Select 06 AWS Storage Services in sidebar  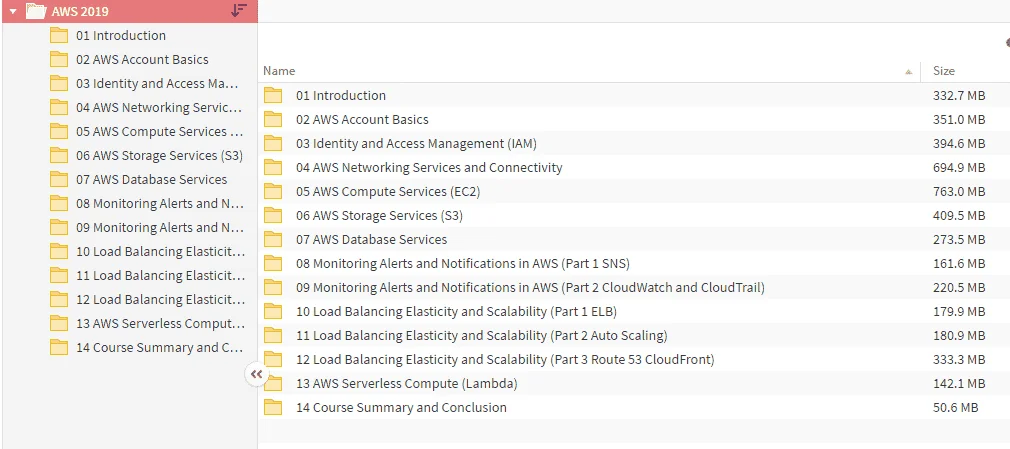[160, 155]
